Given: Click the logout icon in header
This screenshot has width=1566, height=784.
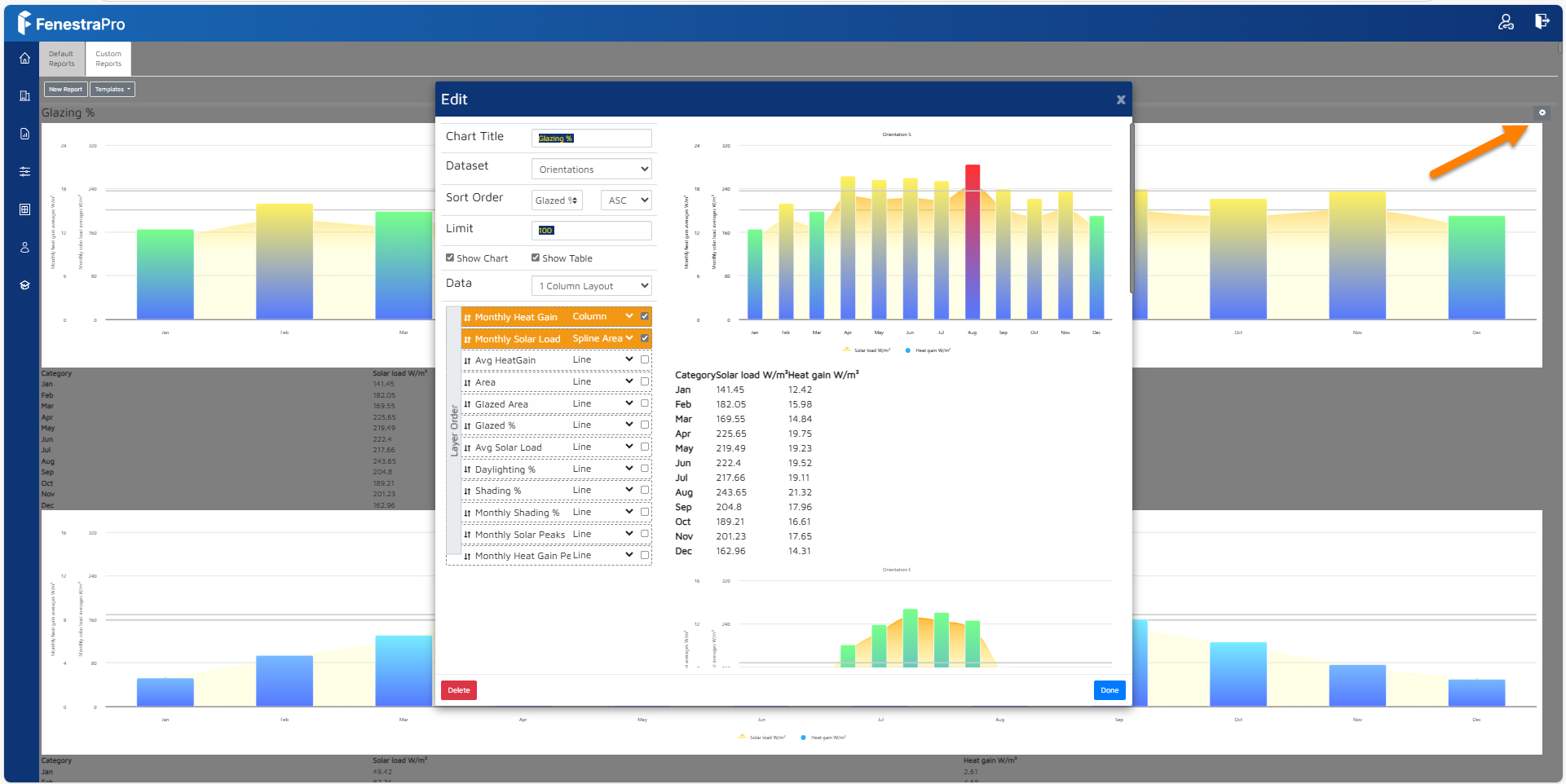Looking at the screenshot, I should point(1542,22).
